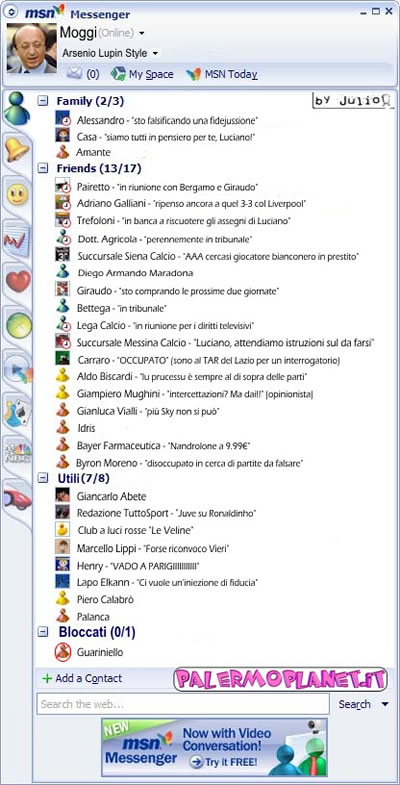Open the green radar clock tab
The image size is (400, 785).
18,326
